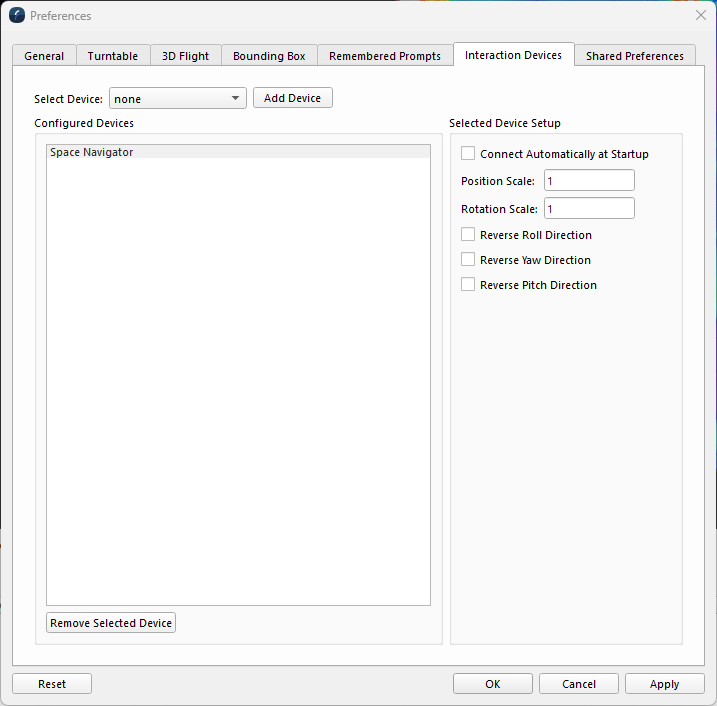Click the Reset button

52,684
